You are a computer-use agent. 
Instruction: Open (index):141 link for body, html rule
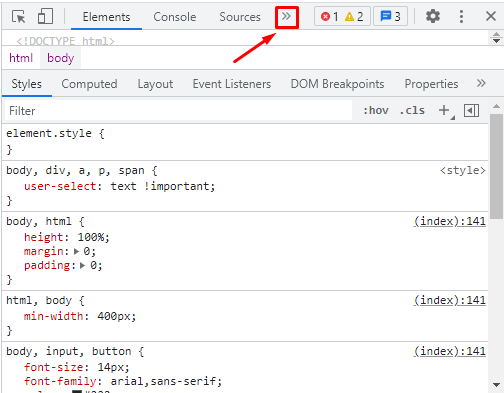[x=450, y=221]
